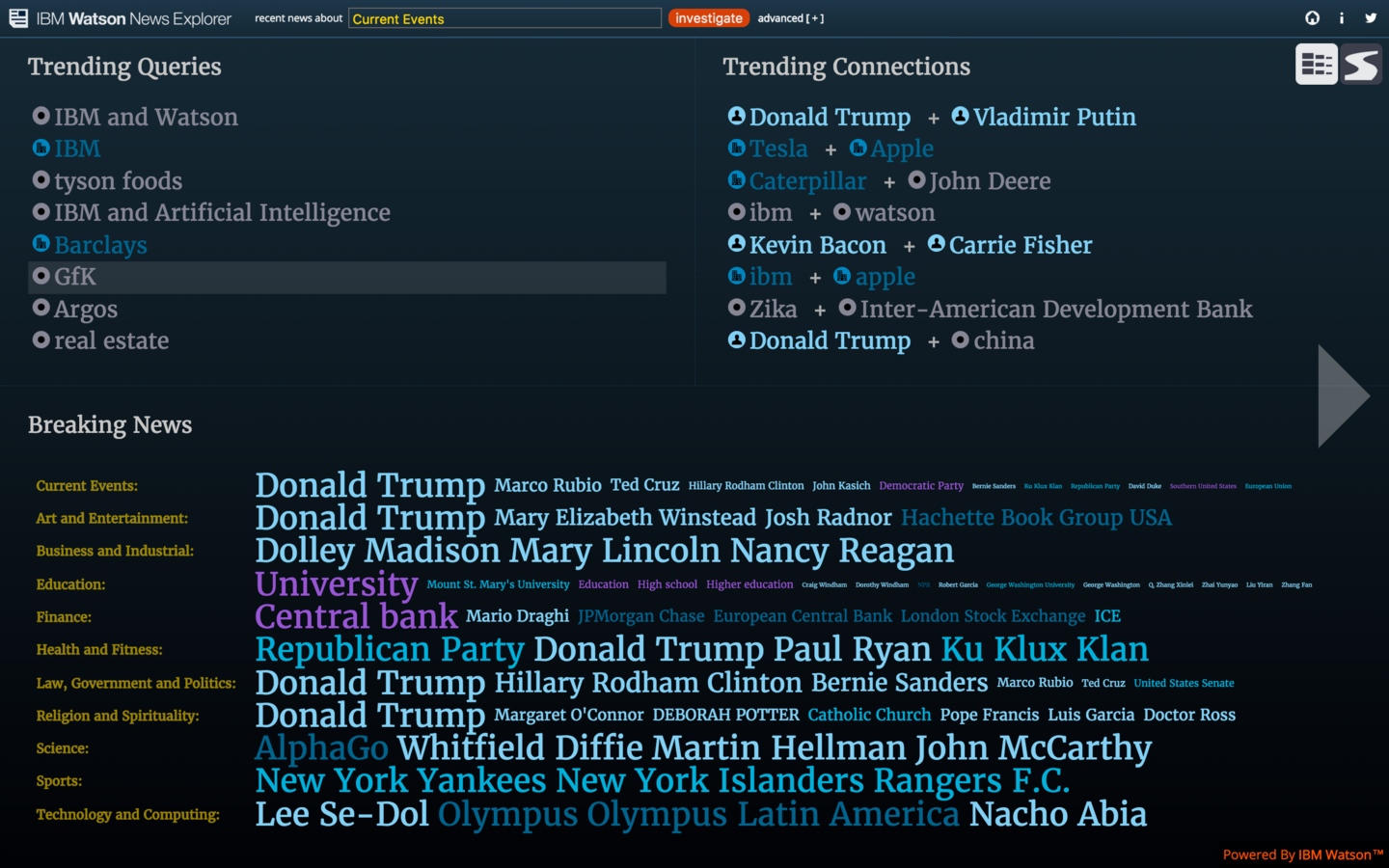
Task: Click the info icon in top bar
Action: point(1341,18)
